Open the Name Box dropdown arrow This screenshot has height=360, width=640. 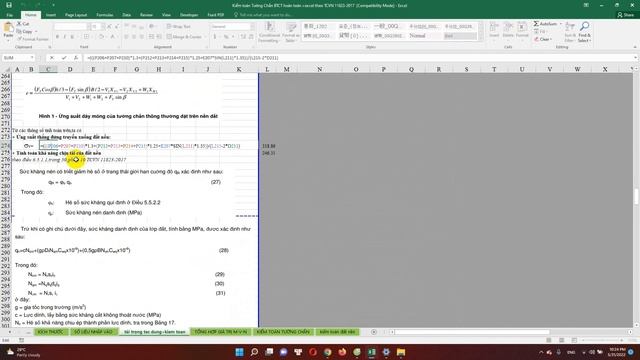[32, 58]
